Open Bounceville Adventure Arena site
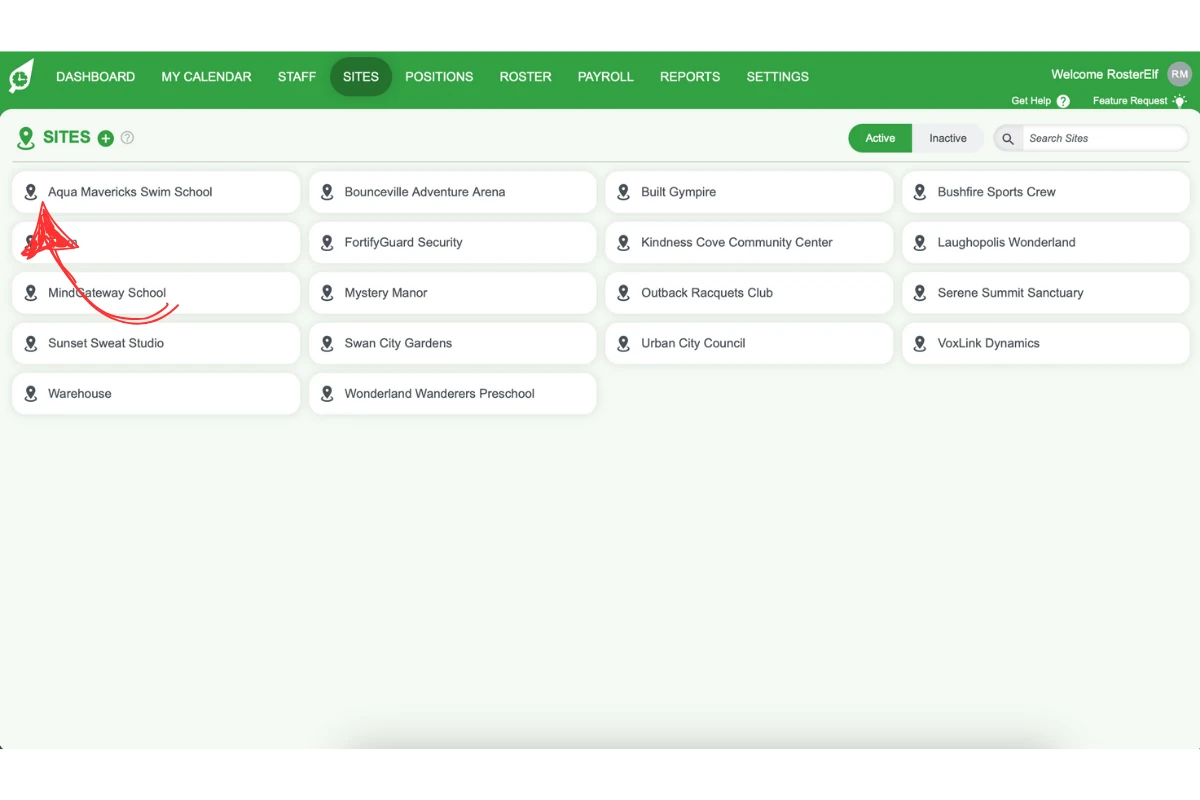 [453, 192]
